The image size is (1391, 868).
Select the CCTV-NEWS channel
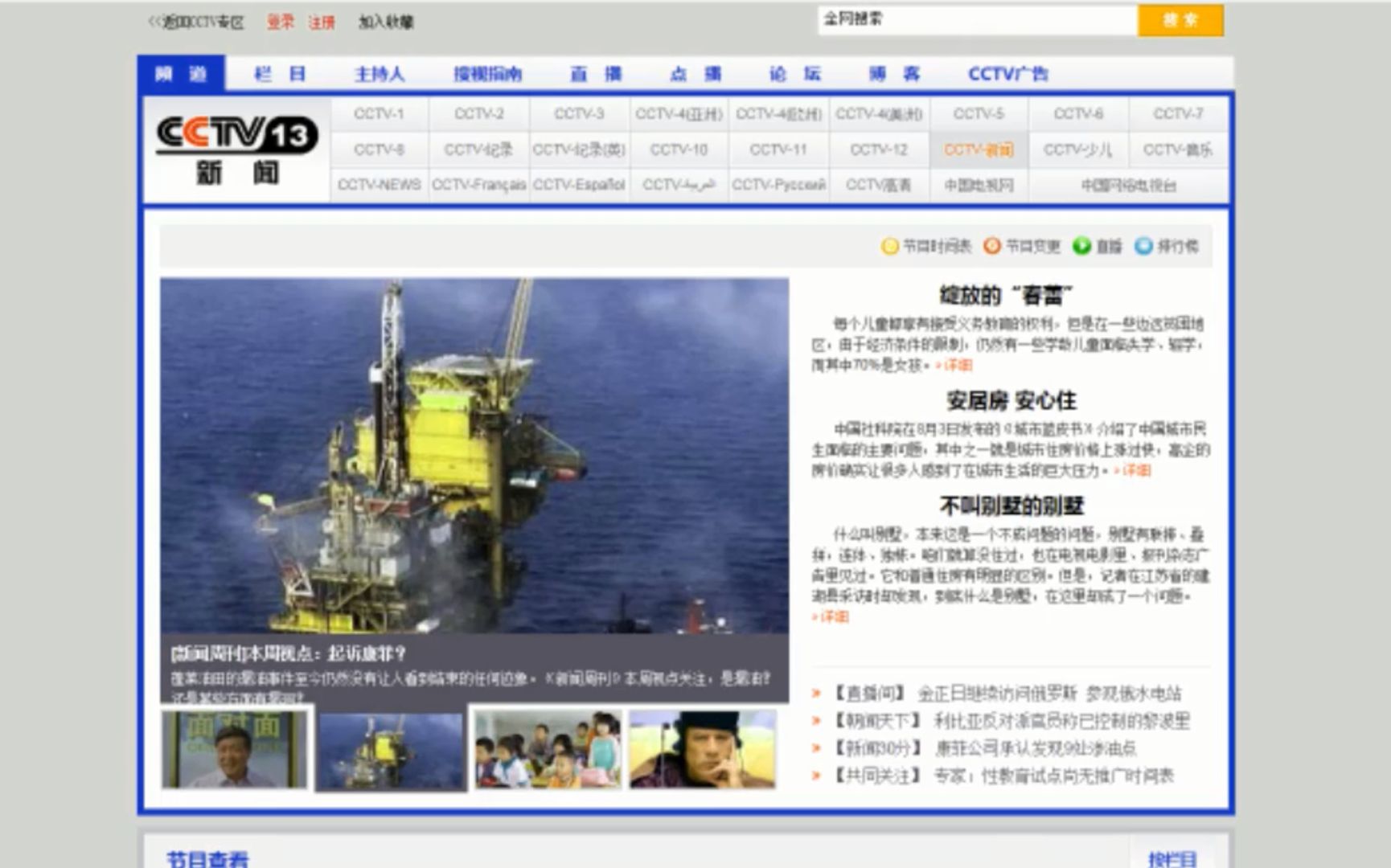pyautogui.click(x=379, y=185)
